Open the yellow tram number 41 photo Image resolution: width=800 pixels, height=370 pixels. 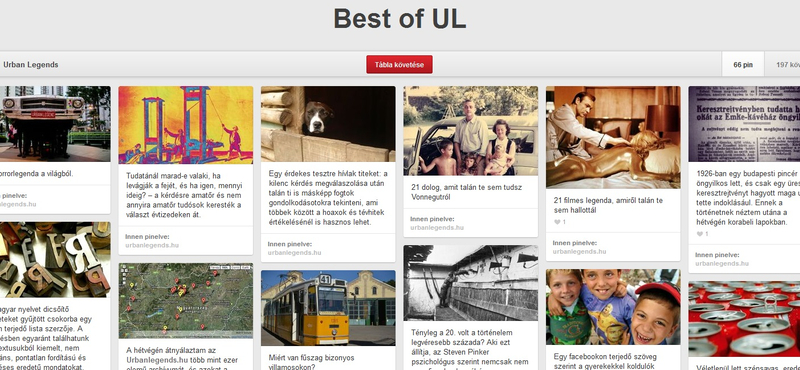click(x=328, y=308)
